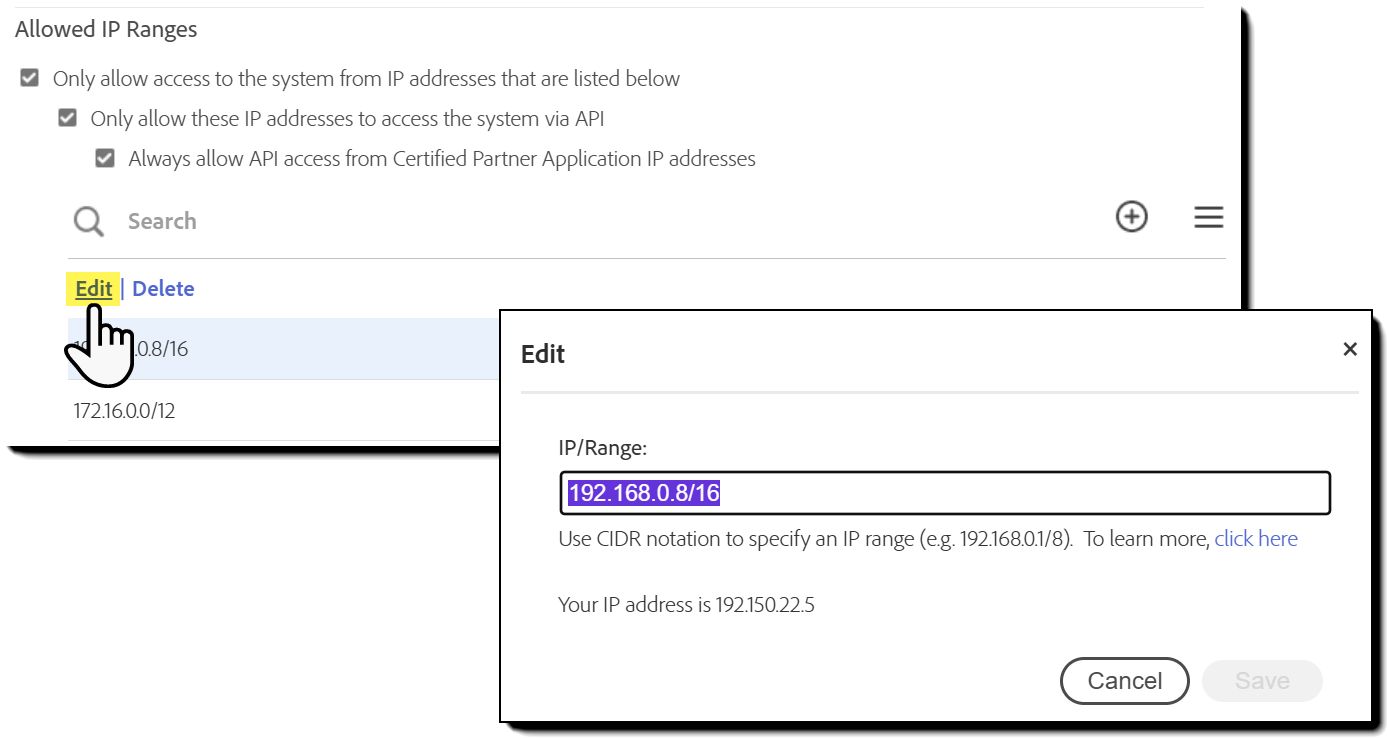Open the "click here" CIDR notation help link
The width and height of the screenshot is (1387, 738).
pos(1256,538)
